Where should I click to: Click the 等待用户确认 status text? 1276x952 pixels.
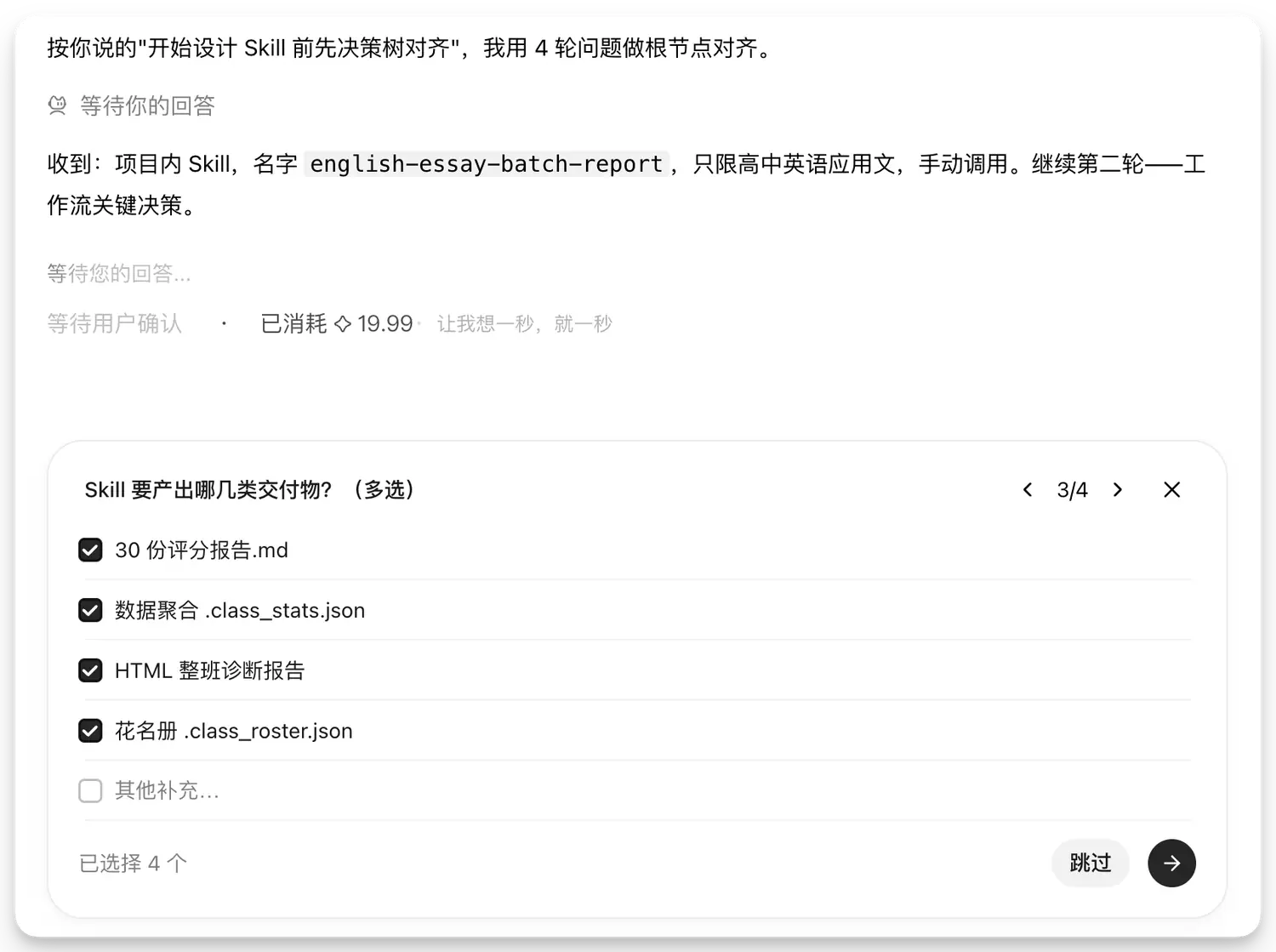coord(115,324)
